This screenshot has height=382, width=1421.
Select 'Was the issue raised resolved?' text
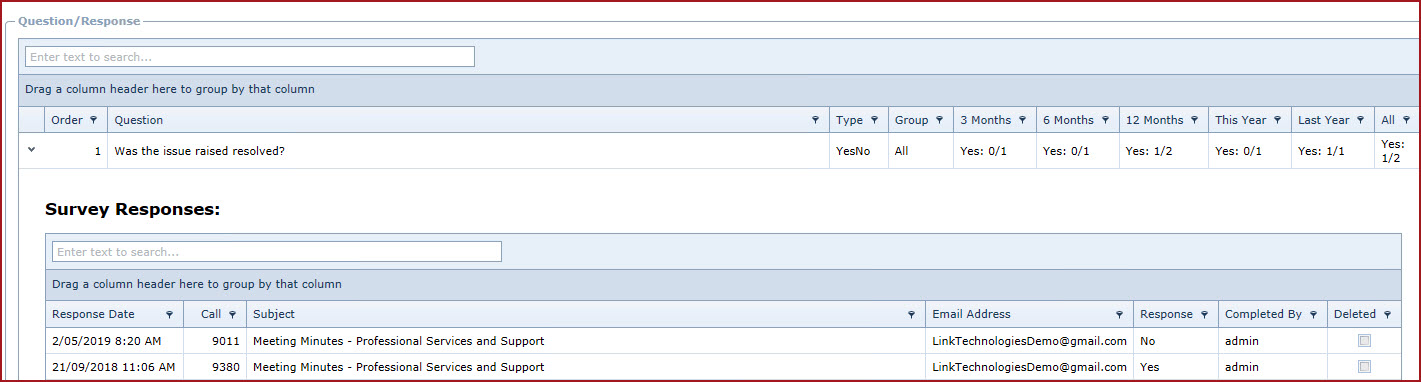(x=200, y=151)
